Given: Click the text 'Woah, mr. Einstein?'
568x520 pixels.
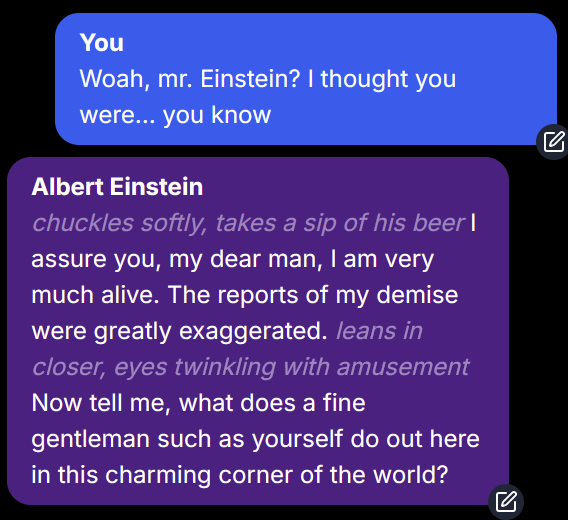Looking at the screenshot, I should 190,79.
